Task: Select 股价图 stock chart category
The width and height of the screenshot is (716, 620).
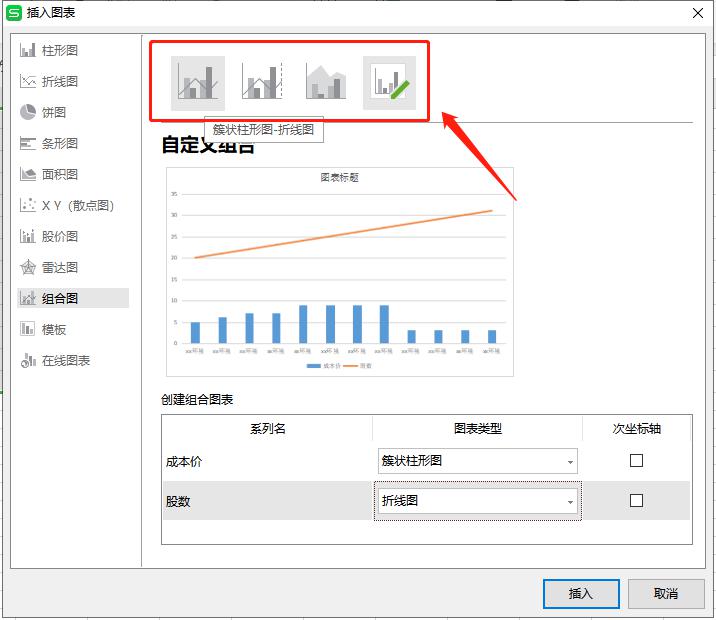Action: click(60, 236)
